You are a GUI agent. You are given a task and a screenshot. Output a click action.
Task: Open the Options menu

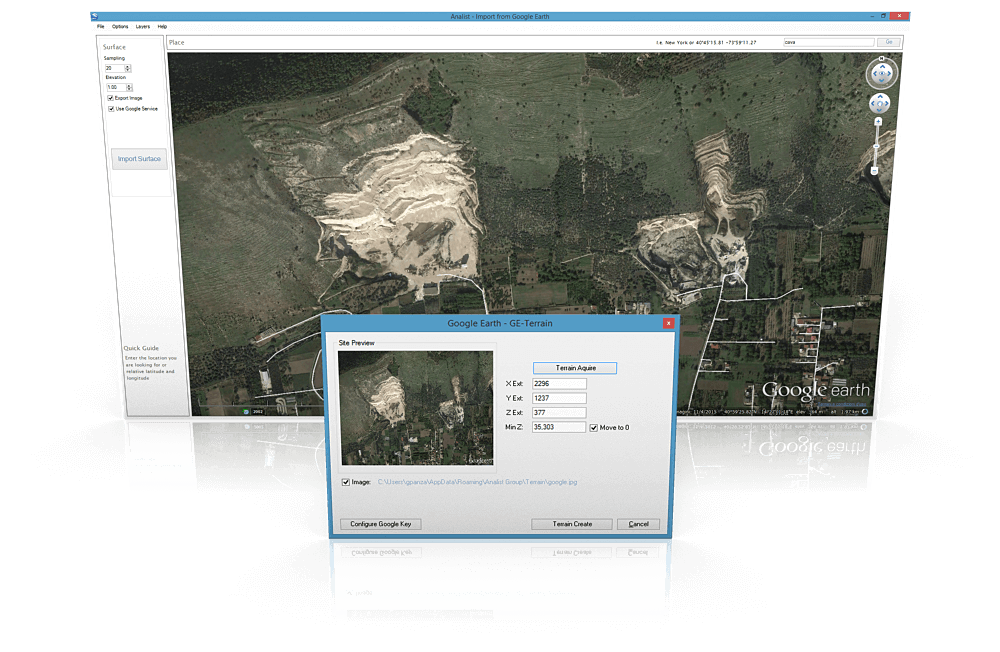120,27
